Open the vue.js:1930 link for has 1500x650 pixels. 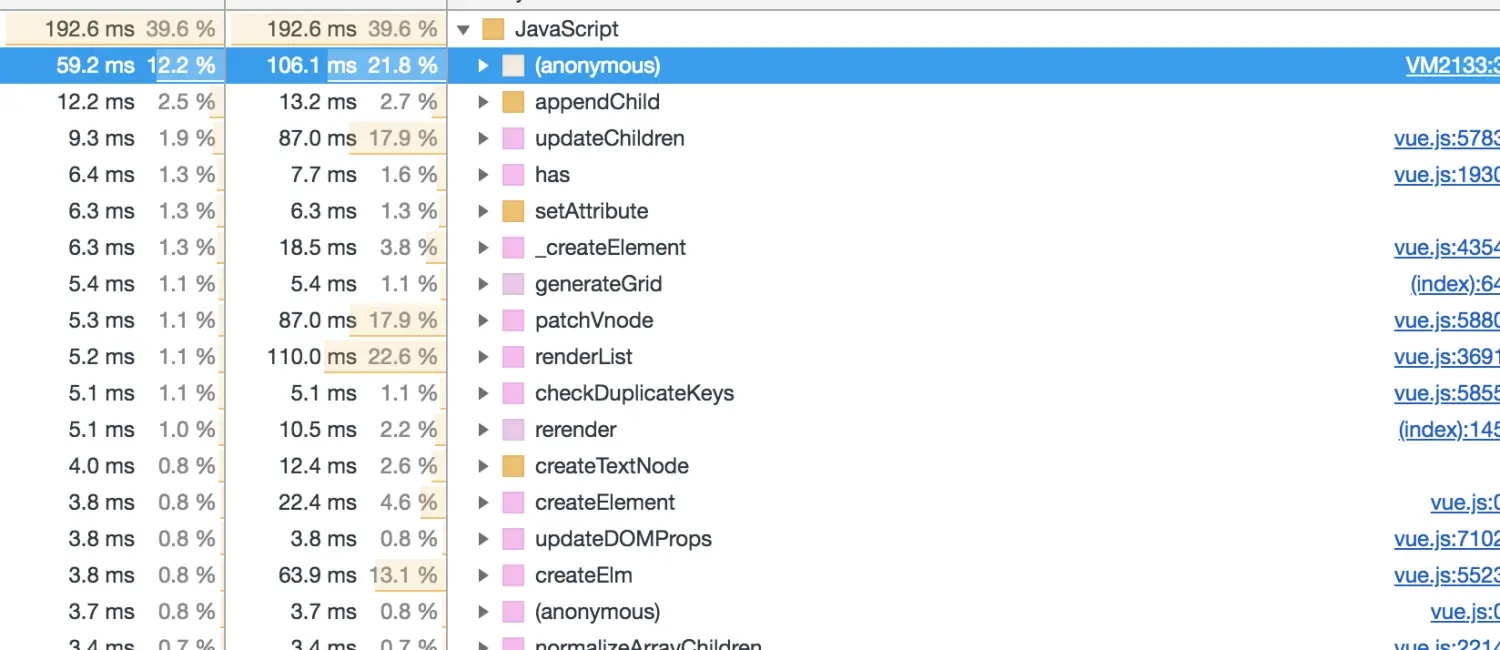tap(1447, 175)
